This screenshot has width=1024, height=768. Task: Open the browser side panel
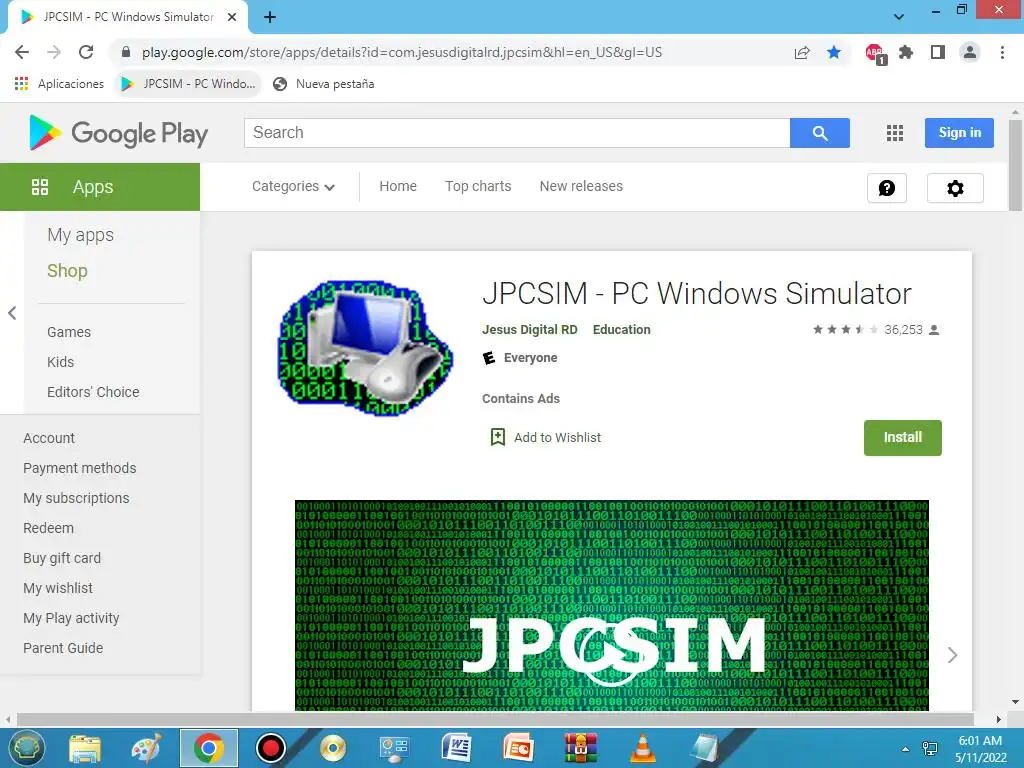938,52
